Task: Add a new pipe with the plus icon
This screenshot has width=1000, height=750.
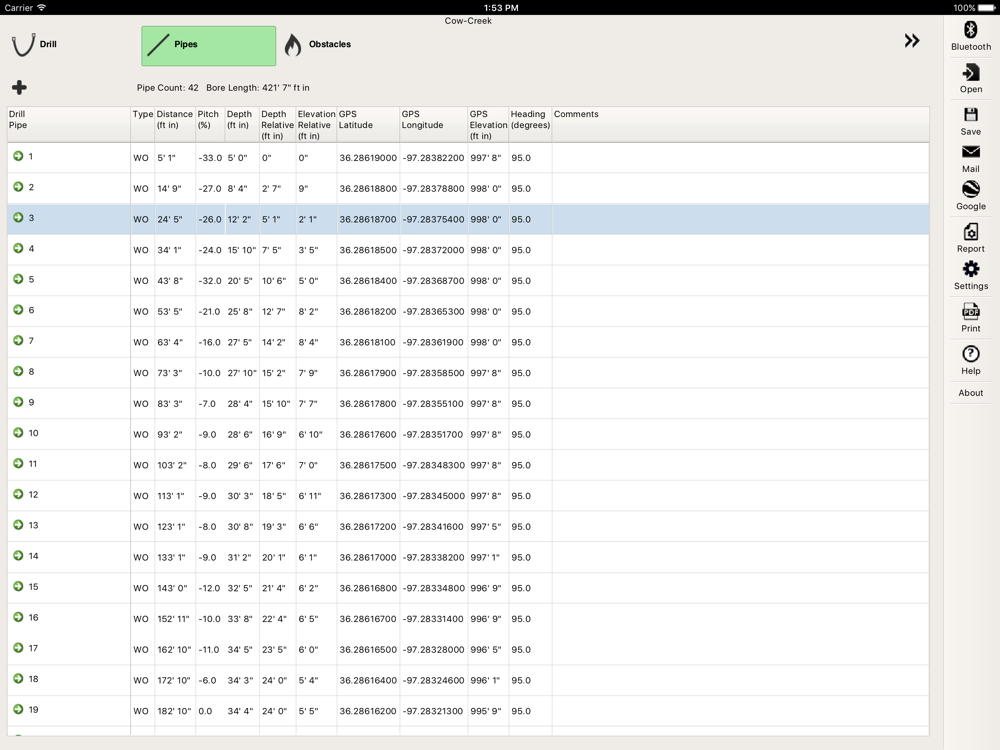Action: (19, 88)
